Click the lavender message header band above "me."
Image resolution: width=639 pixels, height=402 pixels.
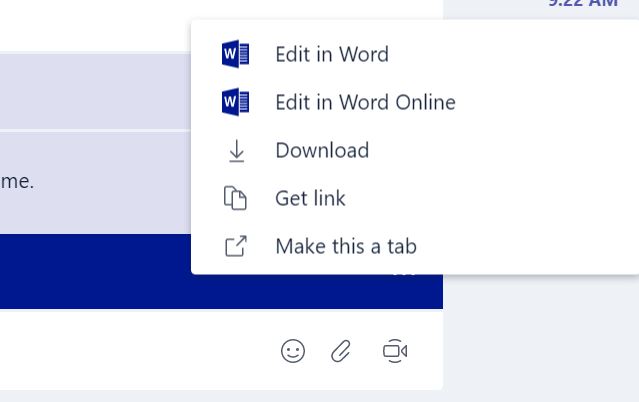point(95,91)
